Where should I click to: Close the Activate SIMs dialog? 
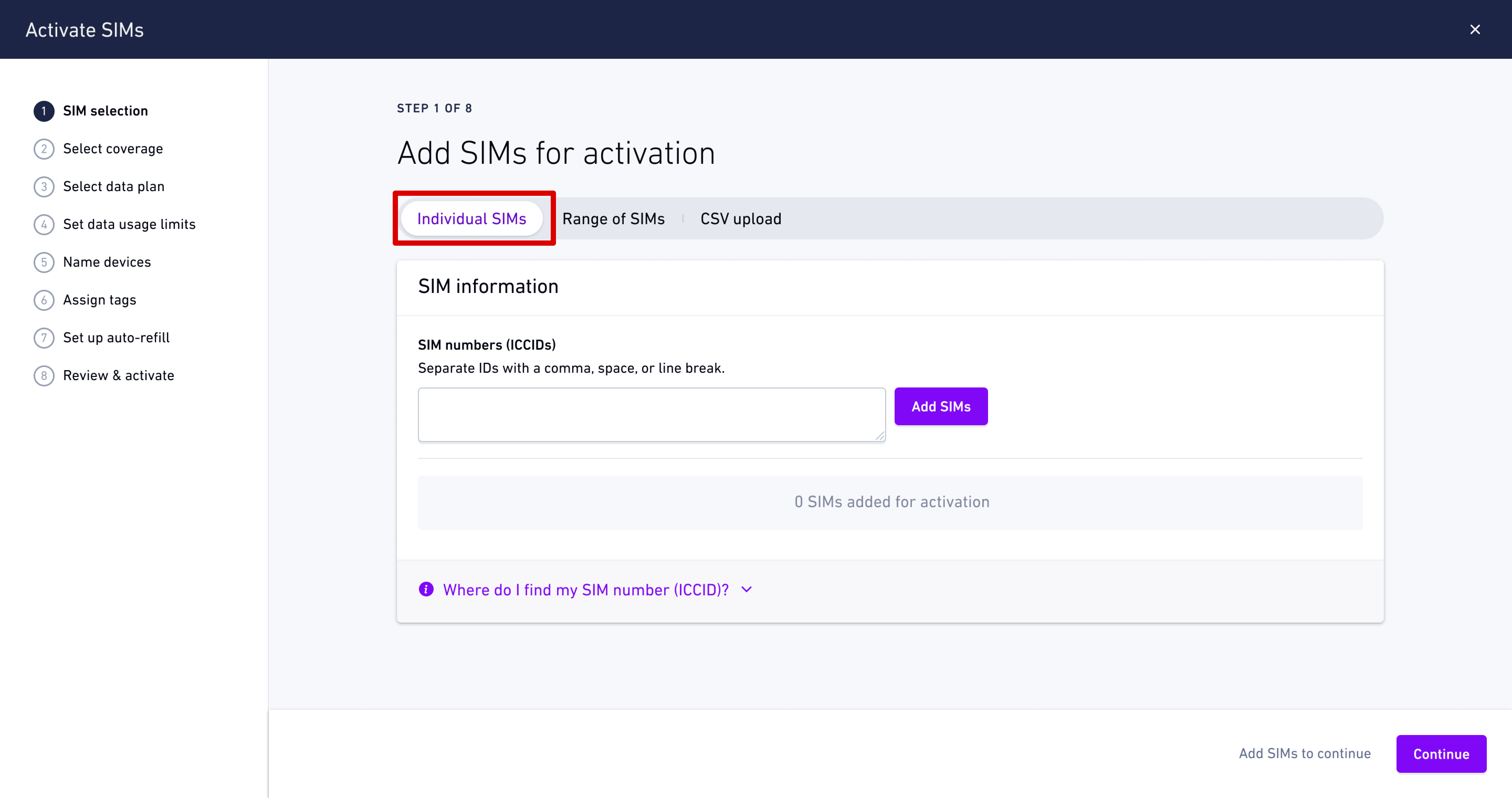pyautogui.click(x=1474, y=29)
